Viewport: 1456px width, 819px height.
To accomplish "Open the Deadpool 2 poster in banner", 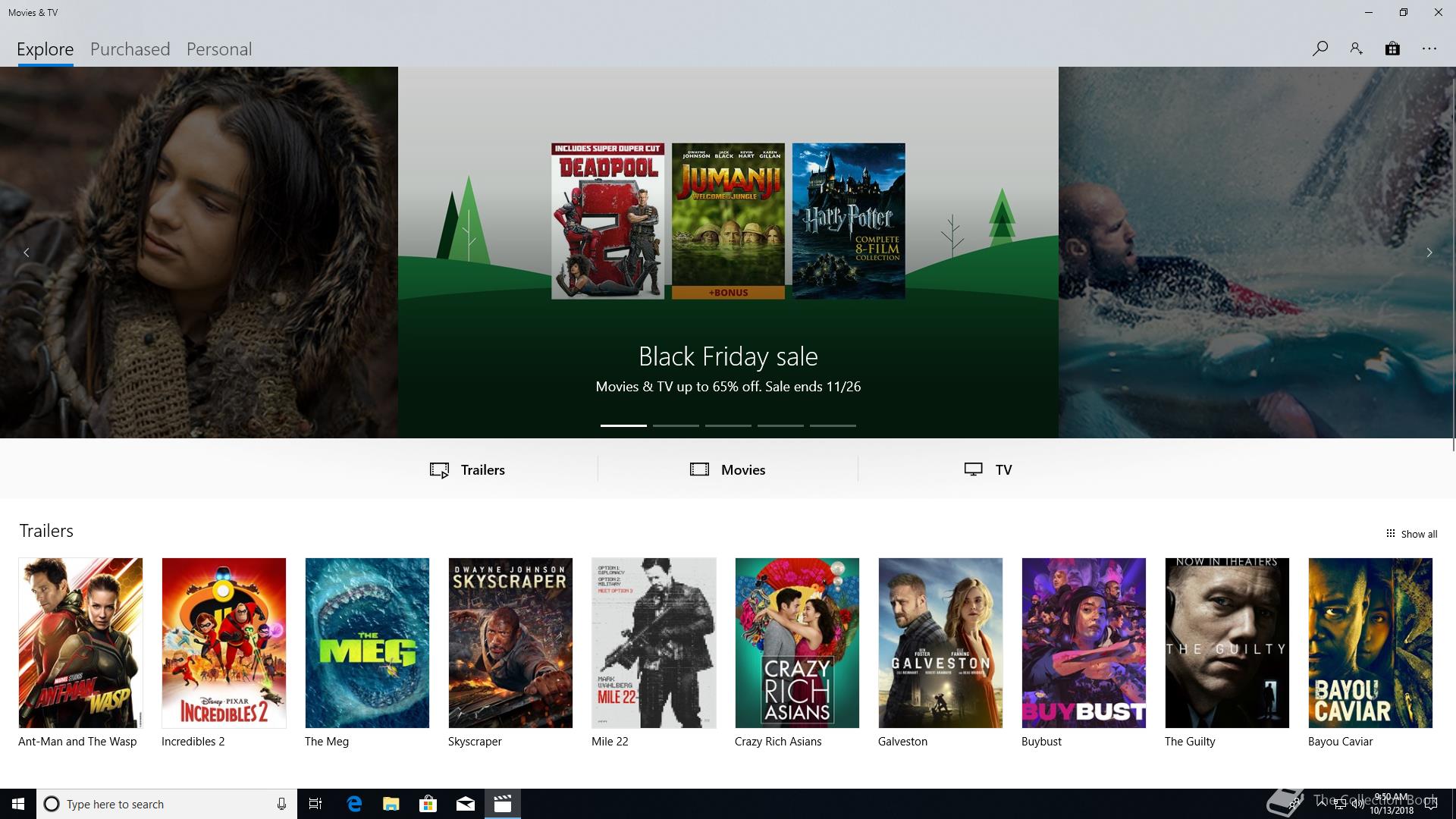I will (x=607, y=221).
